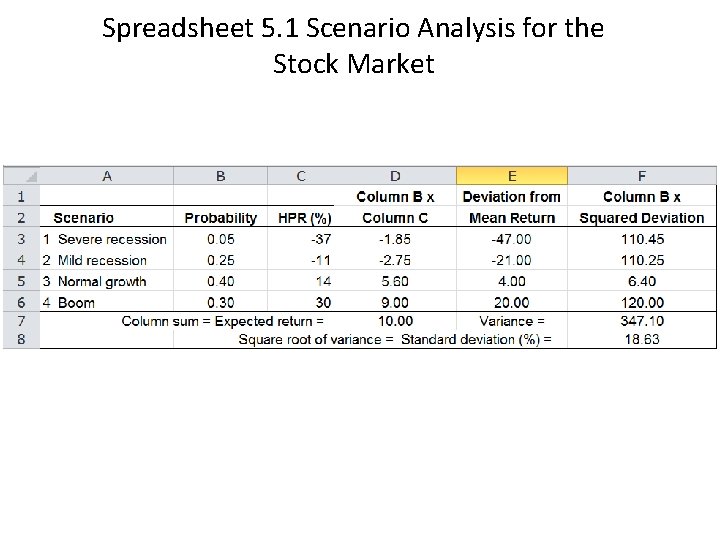Select expected return value 10.00

(395, 321)
